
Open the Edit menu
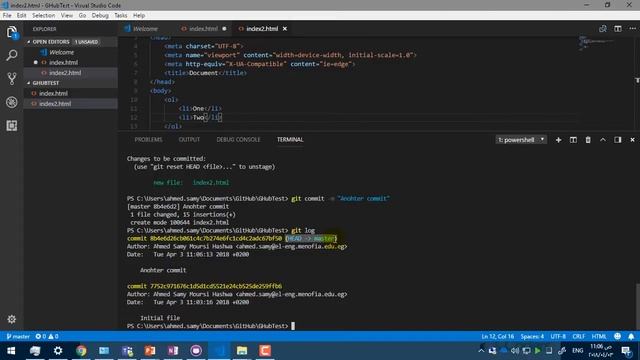point(22,16)
